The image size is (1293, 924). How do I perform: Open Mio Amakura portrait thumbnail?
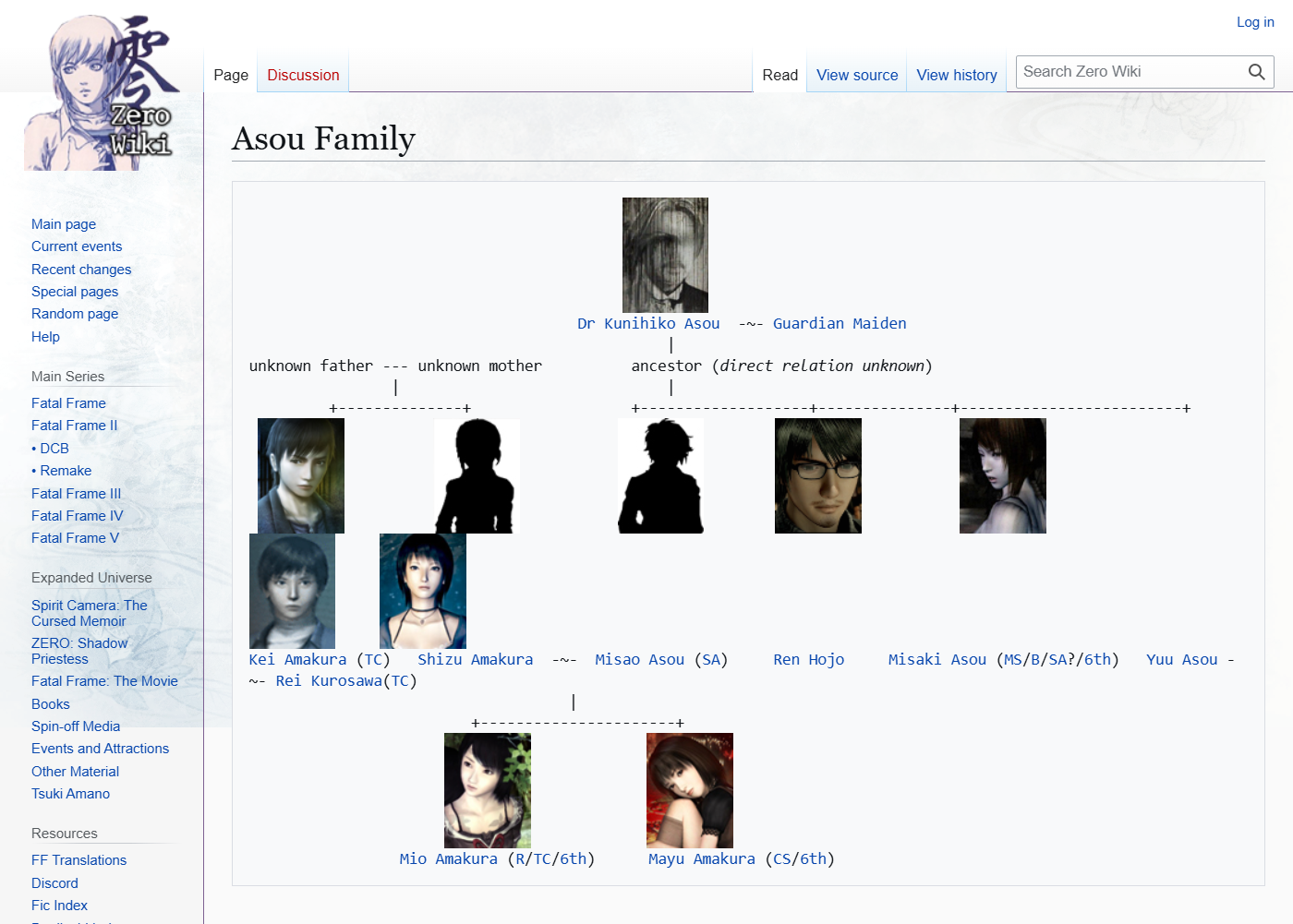(x=488, y=790)
